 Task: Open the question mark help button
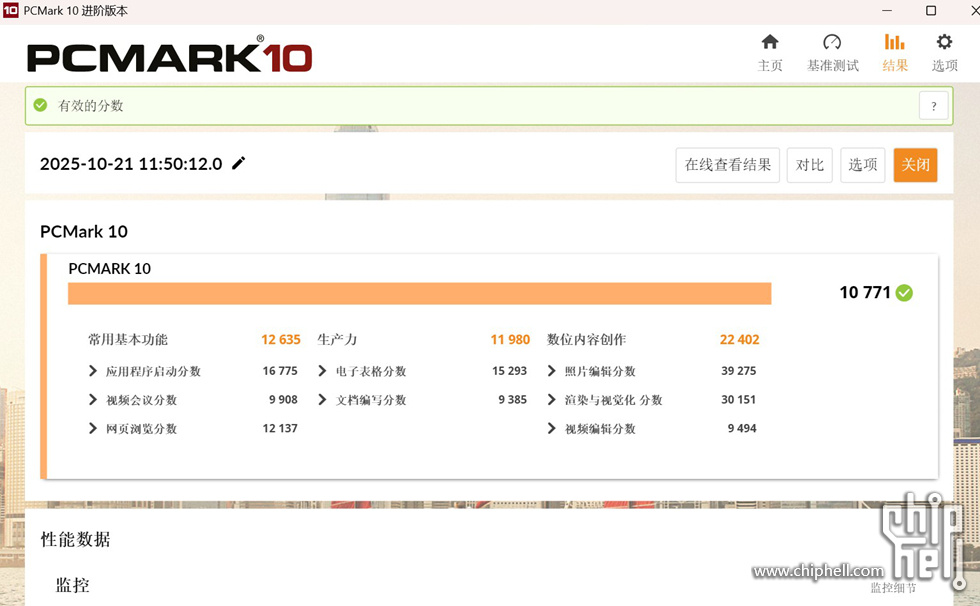click(x=934, y=106)
